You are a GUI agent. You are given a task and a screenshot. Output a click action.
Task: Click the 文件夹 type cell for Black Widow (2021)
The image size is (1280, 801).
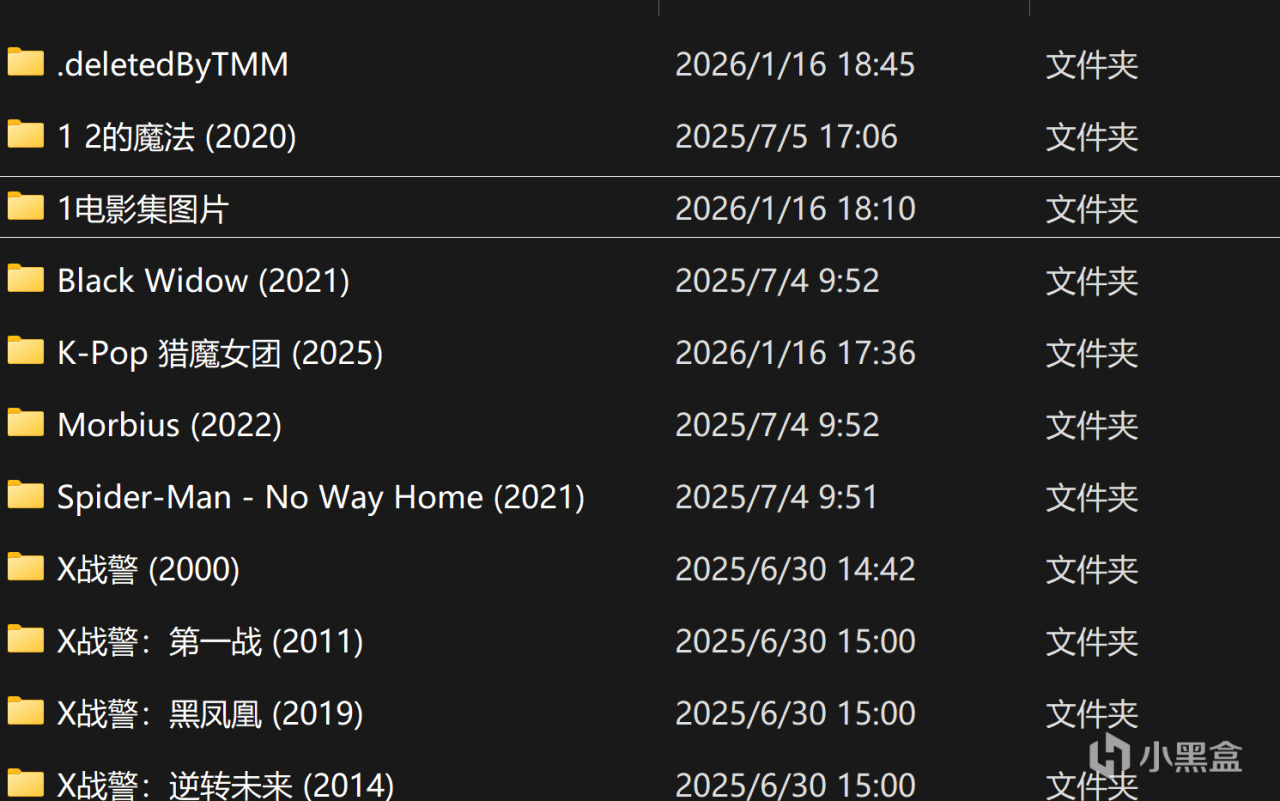1091,281
